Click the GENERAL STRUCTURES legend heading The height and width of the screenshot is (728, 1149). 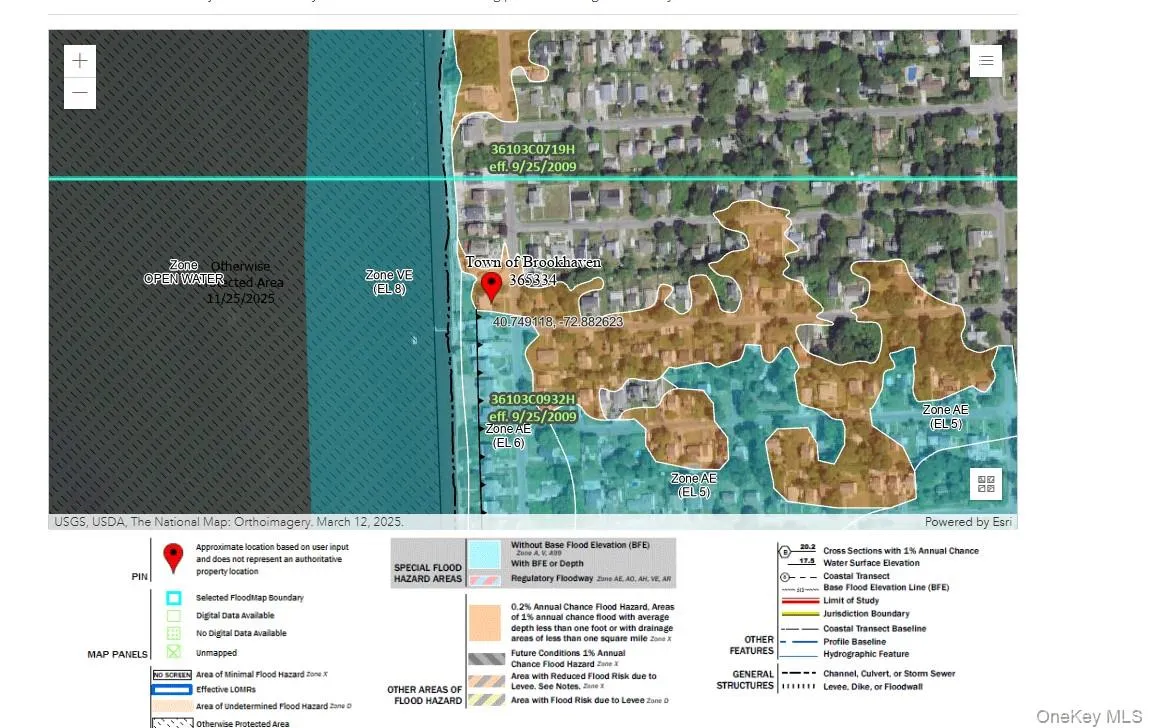pos(745,680)
